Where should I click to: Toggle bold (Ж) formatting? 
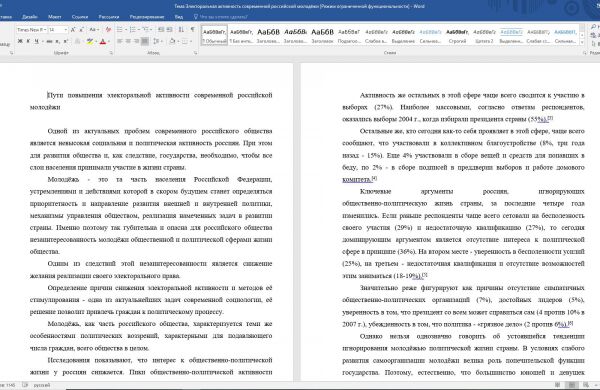click(20, 41)
